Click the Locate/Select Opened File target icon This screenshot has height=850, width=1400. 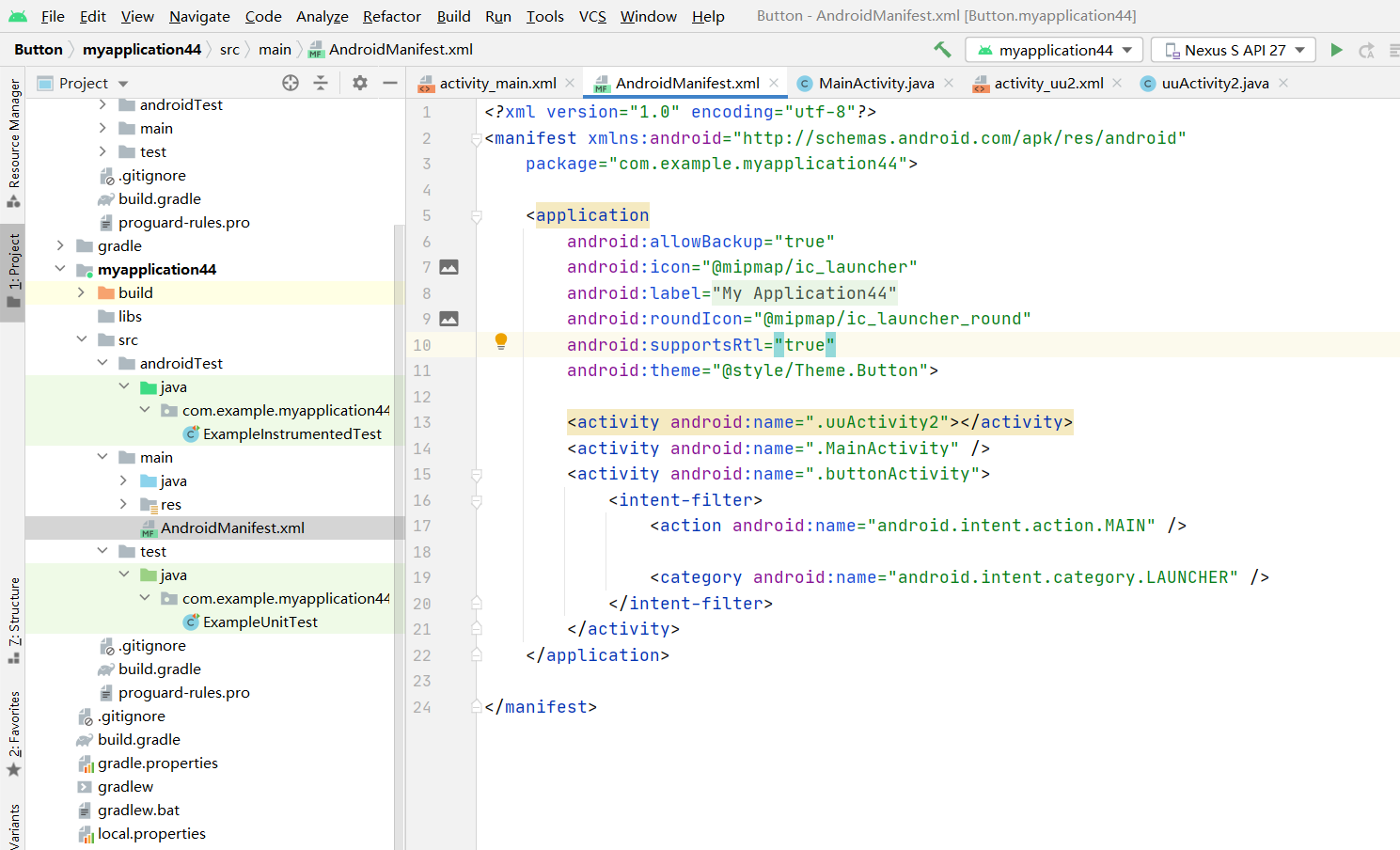click(291, 83)
